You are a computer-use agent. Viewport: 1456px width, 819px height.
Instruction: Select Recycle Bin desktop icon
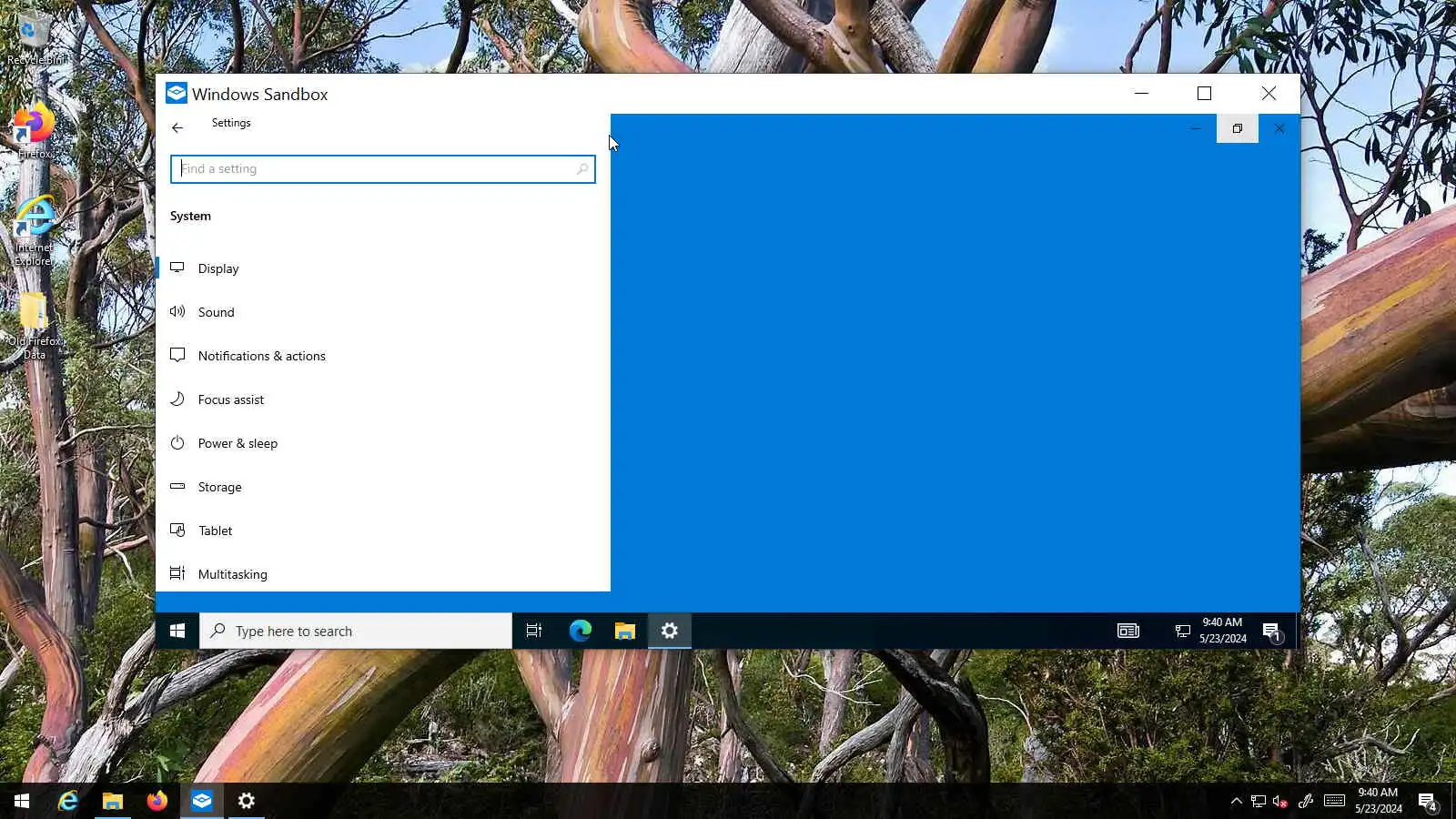click(35, 39)
